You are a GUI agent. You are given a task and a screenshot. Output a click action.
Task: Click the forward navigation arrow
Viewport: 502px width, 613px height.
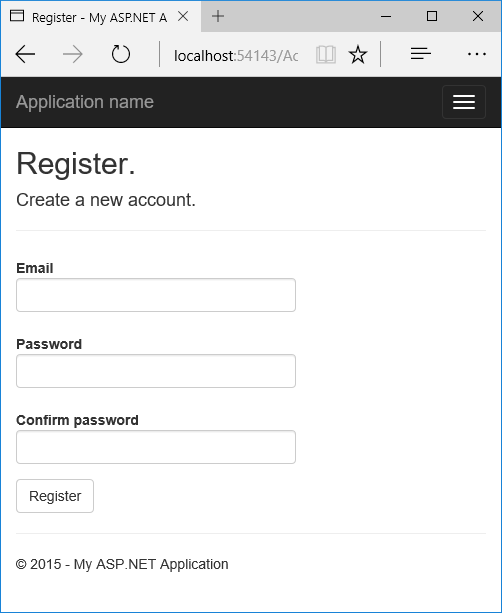(73, 54)
